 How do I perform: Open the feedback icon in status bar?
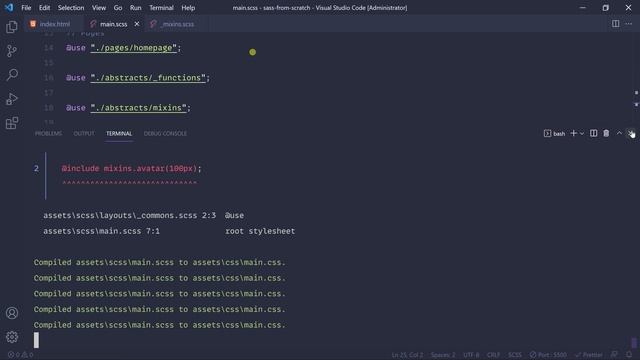tap(614, 355)
